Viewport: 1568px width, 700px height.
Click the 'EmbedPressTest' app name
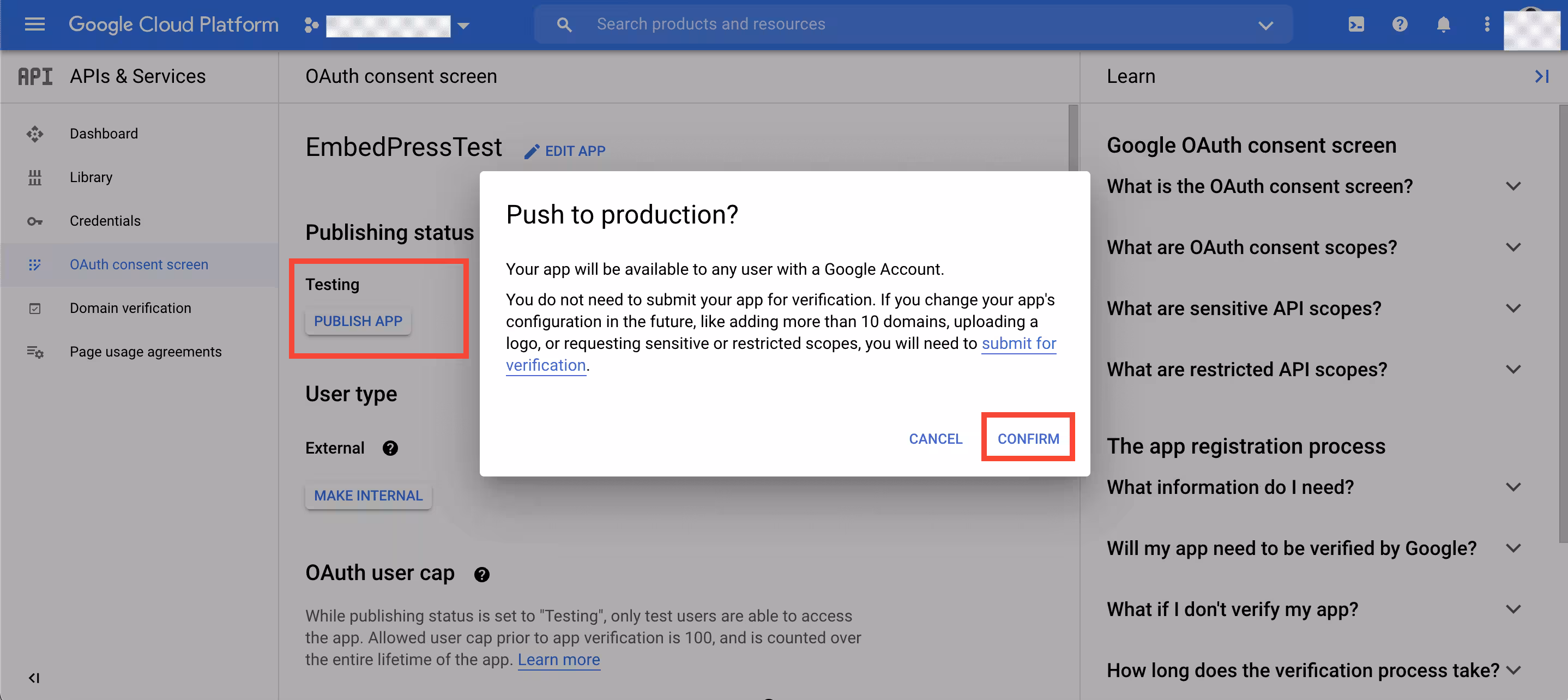click(403, 147)
